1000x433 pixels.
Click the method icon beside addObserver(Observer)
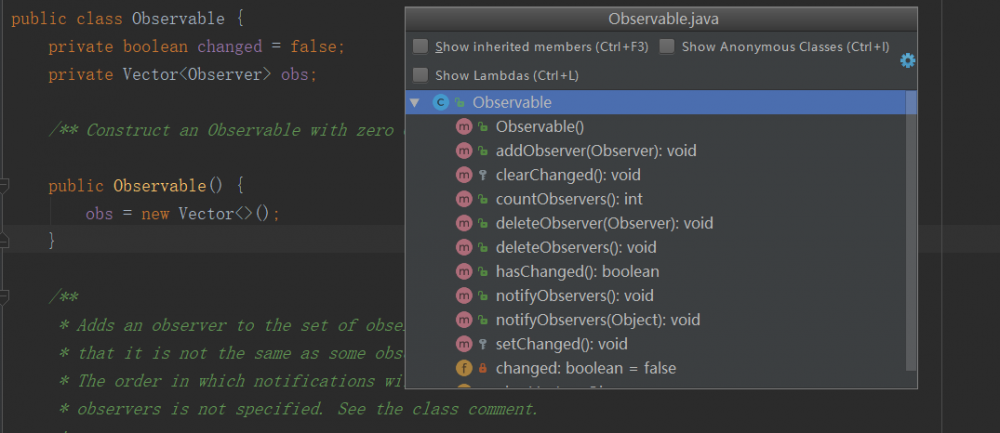click(463, 151)
